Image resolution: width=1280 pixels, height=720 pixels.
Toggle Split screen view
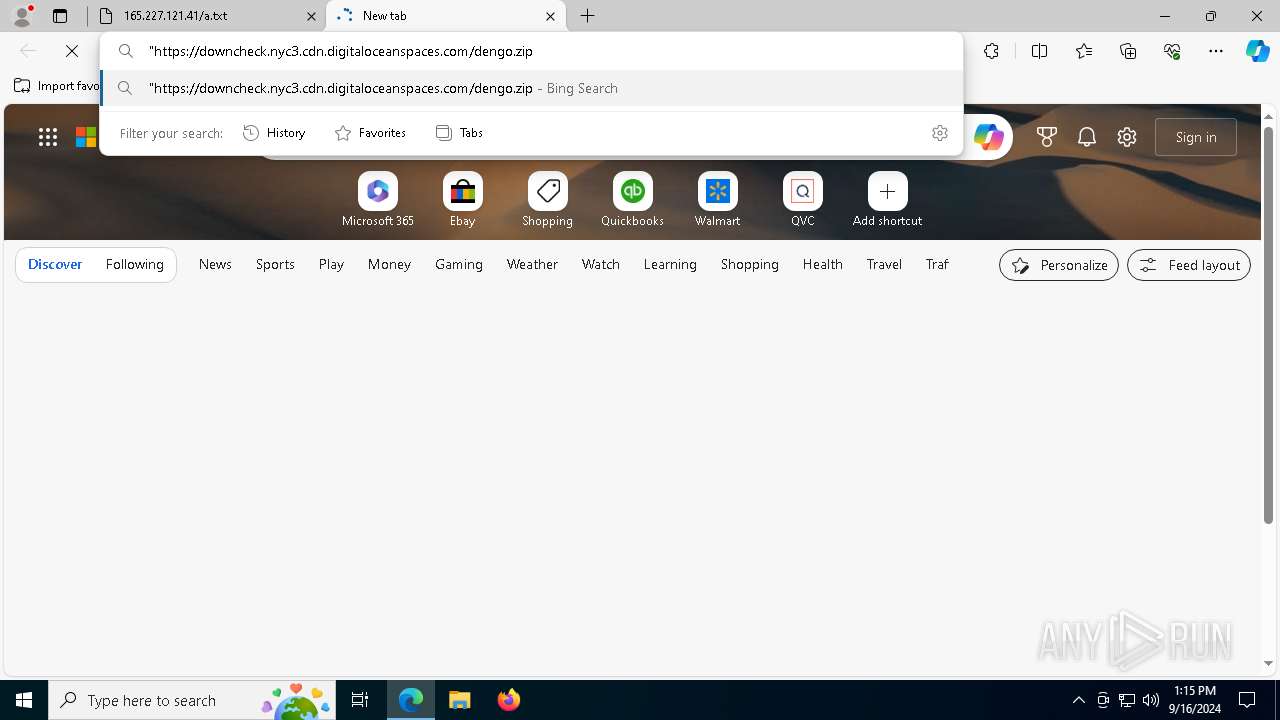coord(1039,51)
